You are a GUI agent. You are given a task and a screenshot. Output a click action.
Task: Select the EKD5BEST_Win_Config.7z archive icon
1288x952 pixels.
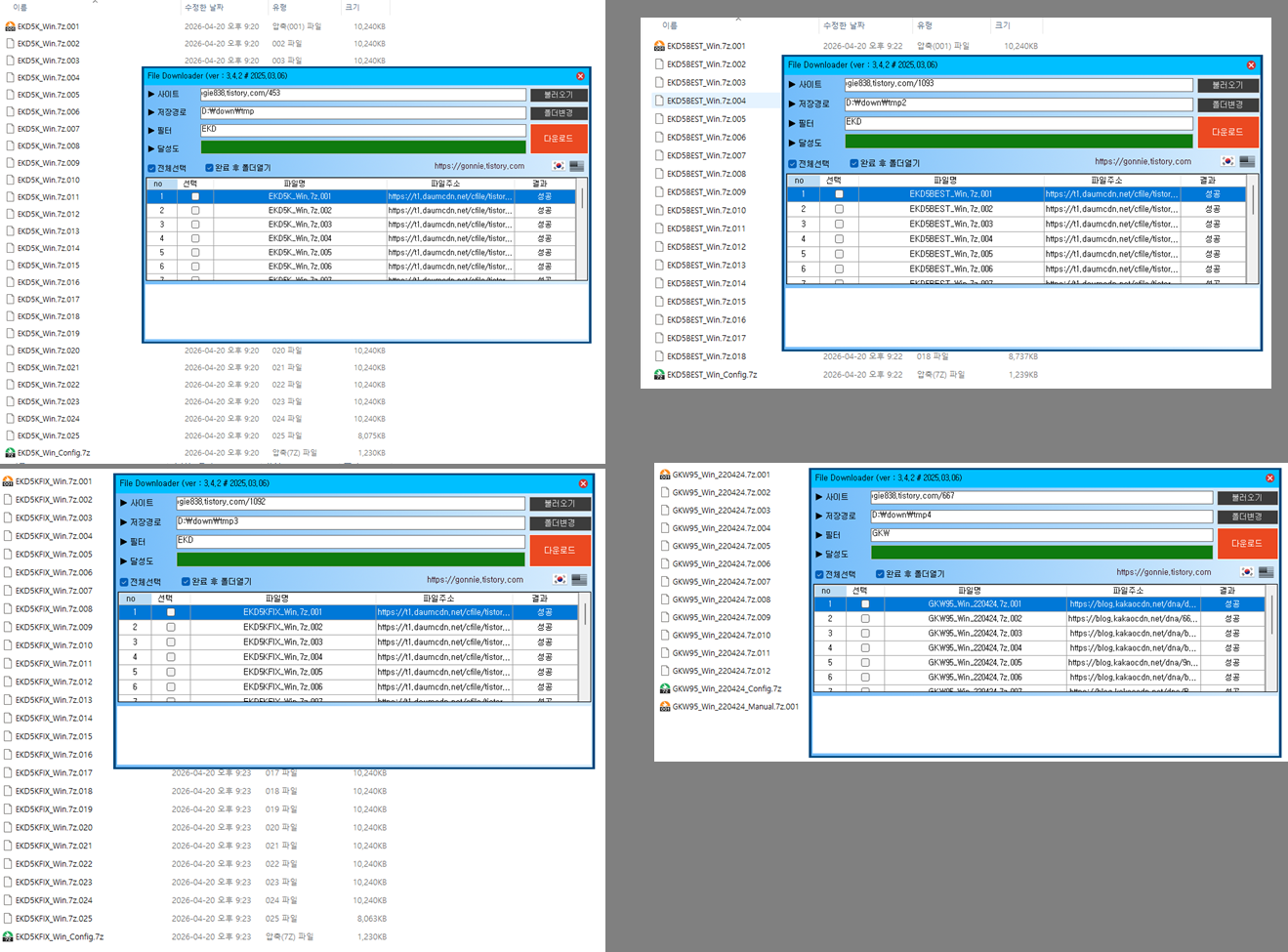click(659, 375)
